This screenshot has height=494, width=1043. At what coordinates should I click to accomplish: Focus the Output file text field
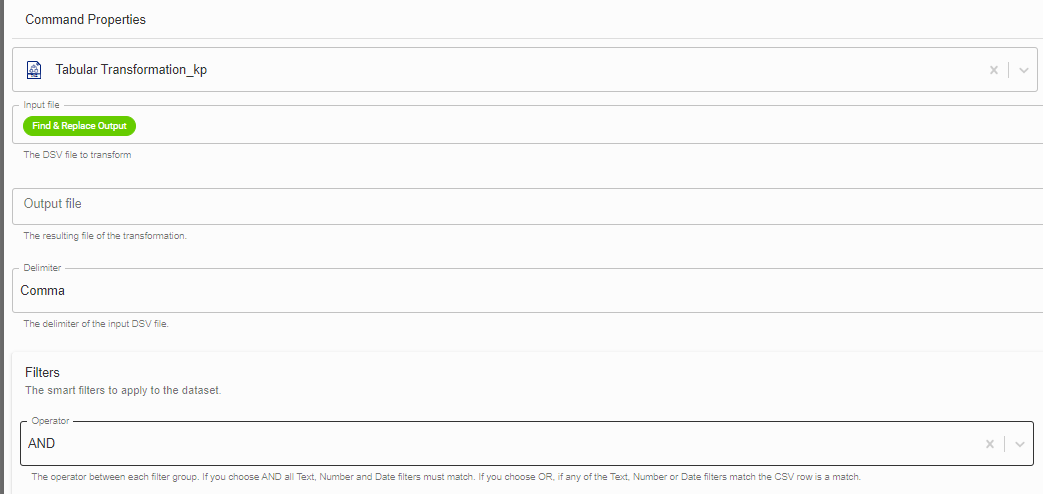coord(527,206)
